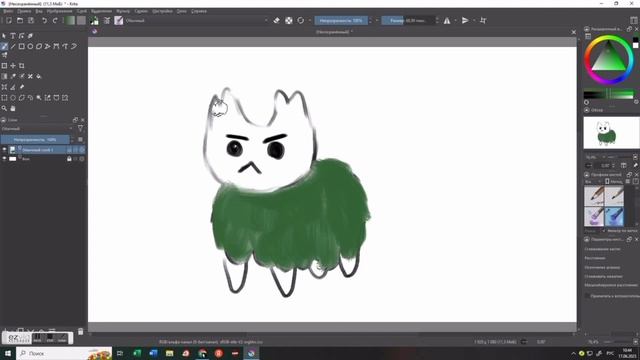Image resolution: width=640 pixels, height=360 pixels.
Task: Adjust the brush opacity slider in the toolbar
Action: pyautogui.click(x=341, y=20)
